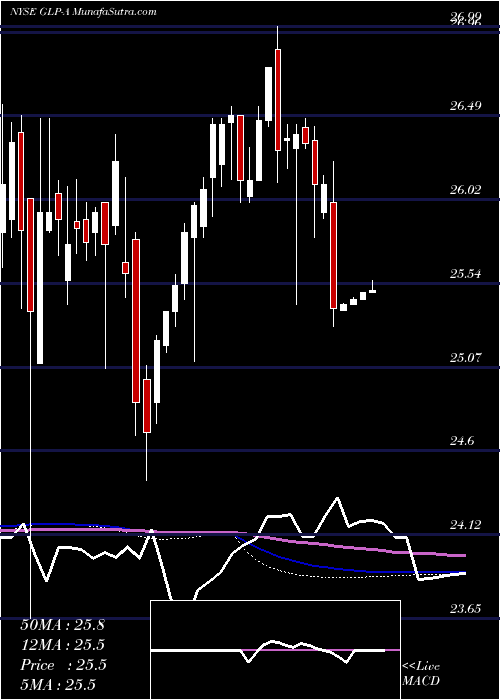This screenshot has width=500, height=700.
Task: Click the NYSE GLP-A MunafaSutra.com title text
Action: point(83,12)
